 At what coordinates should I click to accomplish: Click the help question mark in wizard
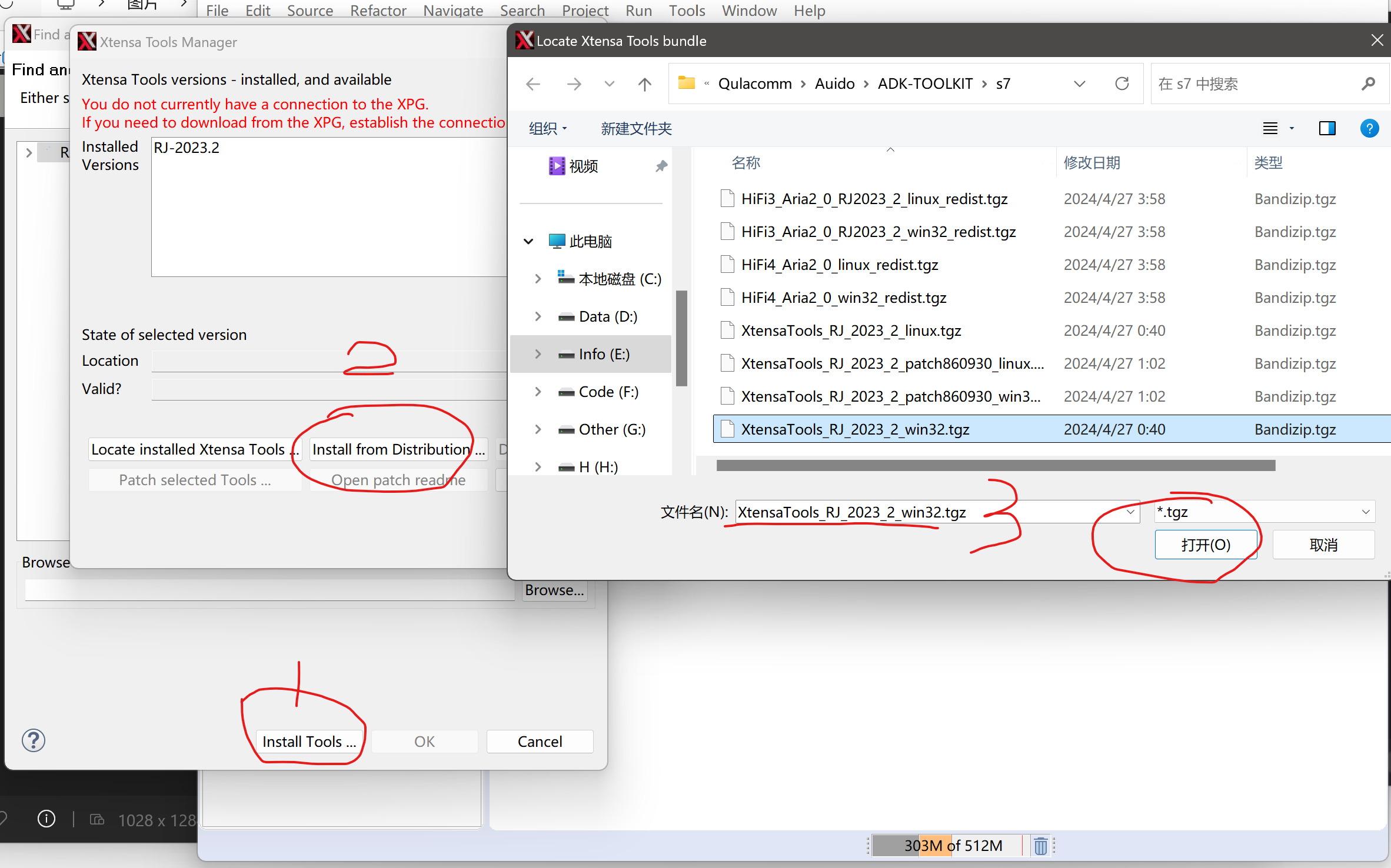tap(34, 740)
